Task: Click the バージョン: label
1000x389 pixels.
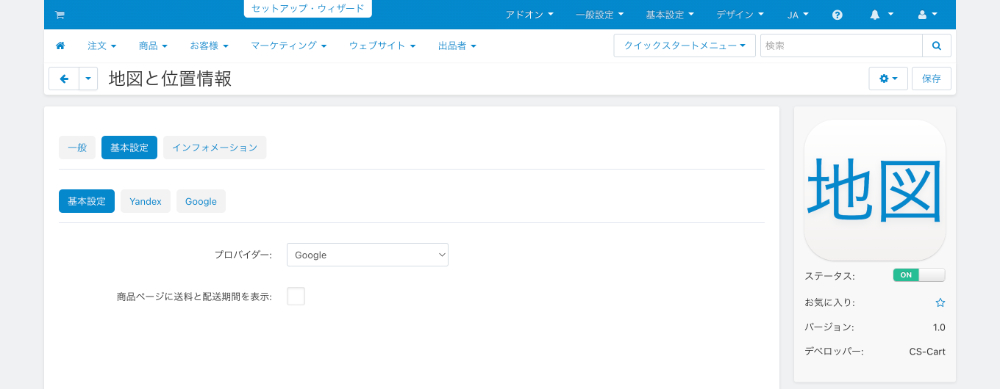Action: [x=829, y=327]
